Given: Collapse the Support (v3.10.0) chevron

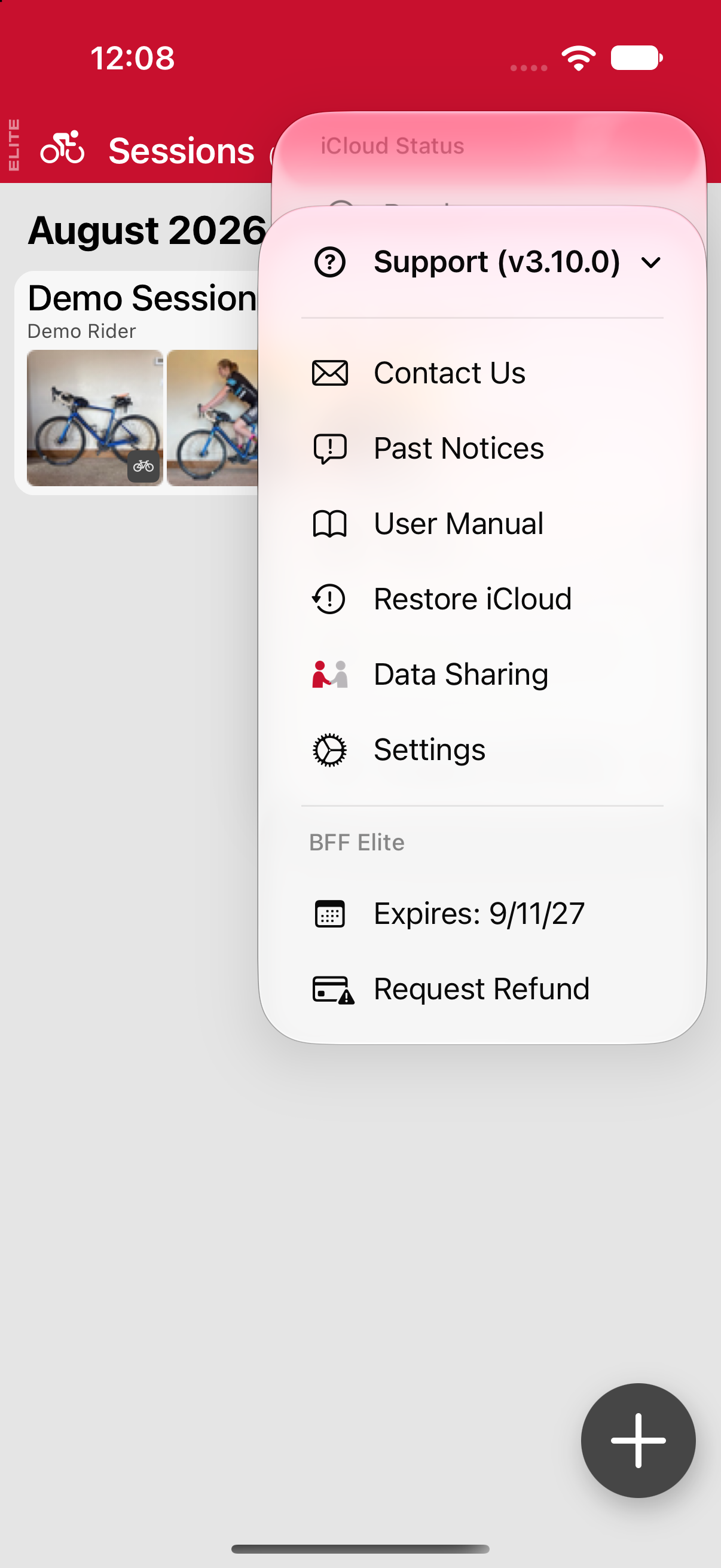Looking at the screenshot, I should (650, 263).
